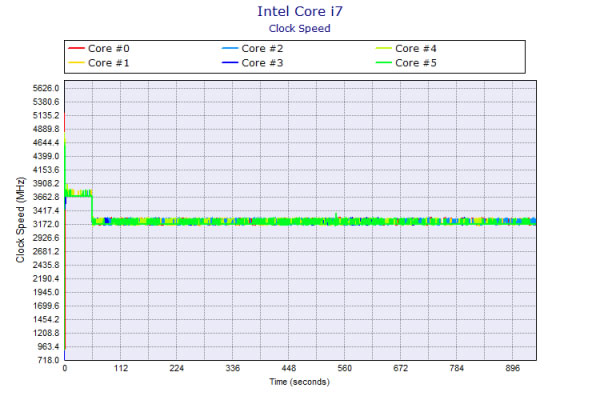
Task: Click the Core #2 light blue legend line
Action: [x=230, y=48]
